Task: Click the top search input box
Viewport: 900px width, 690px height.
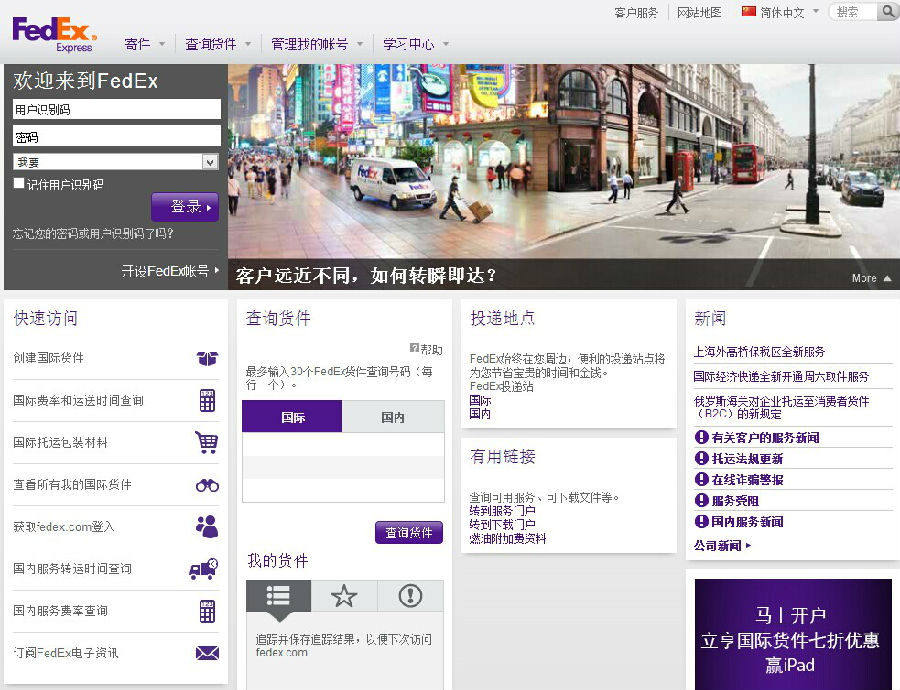Action: tap(854, 11)
